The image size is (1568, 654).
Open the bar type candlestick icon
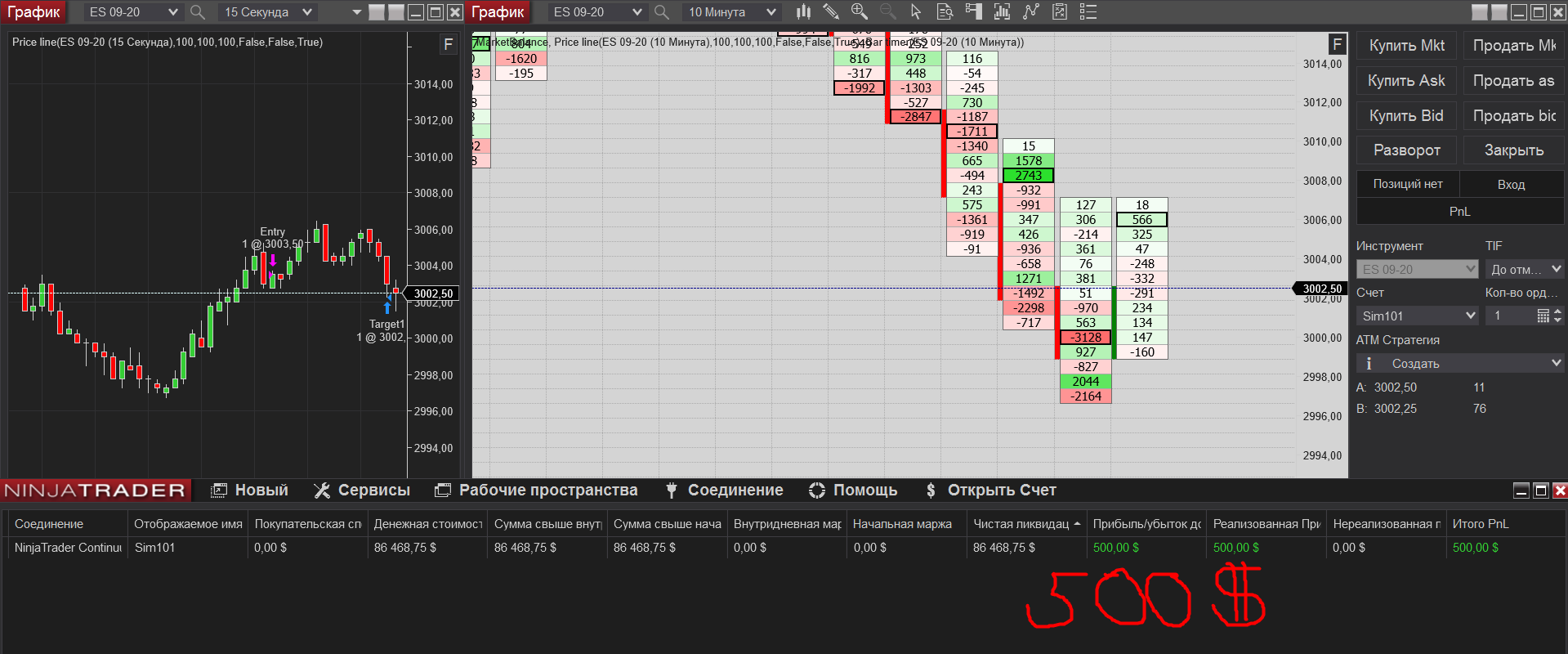pos(804,11)
